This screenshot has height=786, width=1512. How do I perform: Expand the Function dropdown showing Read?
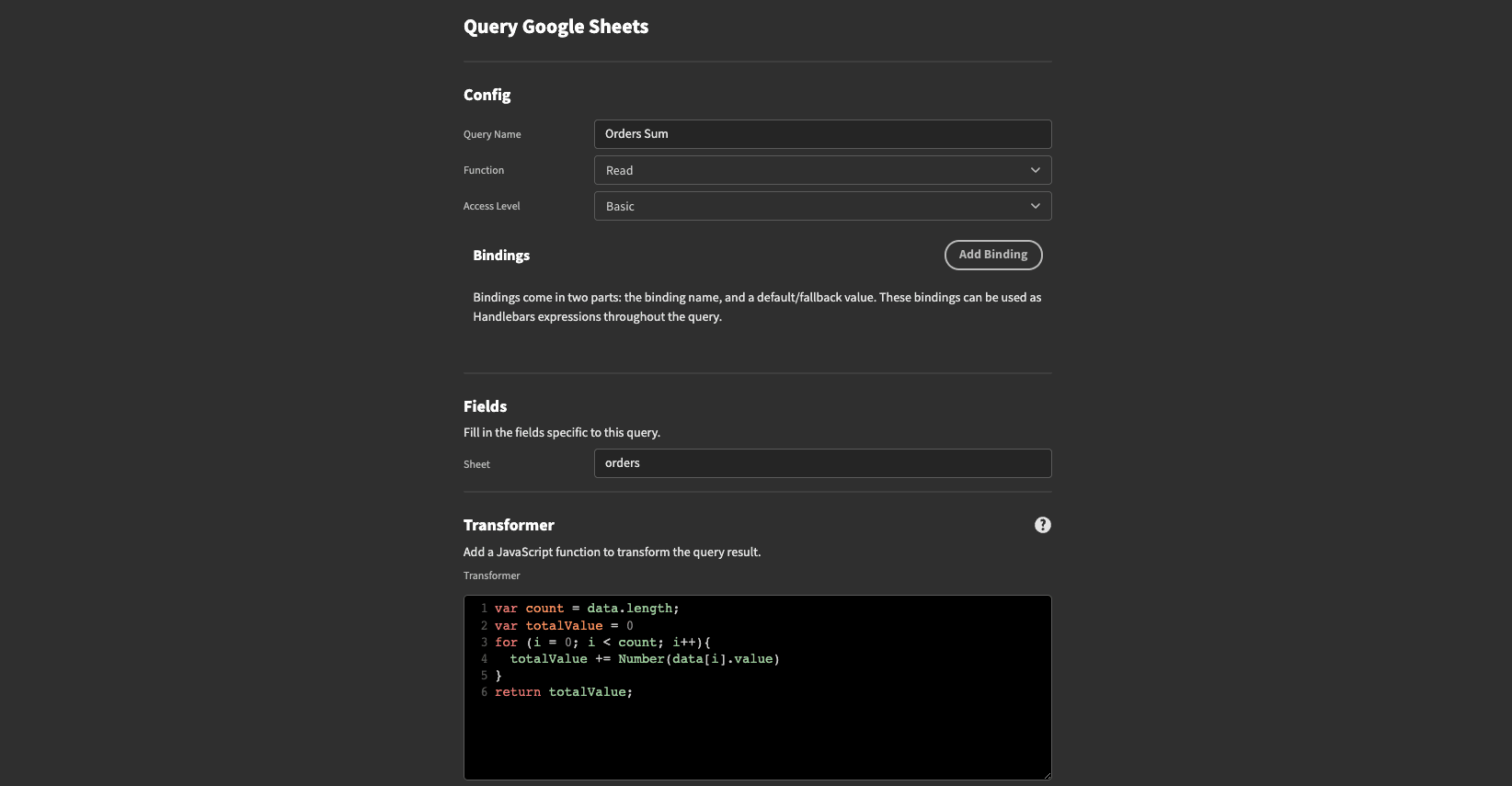click(822, 170)
